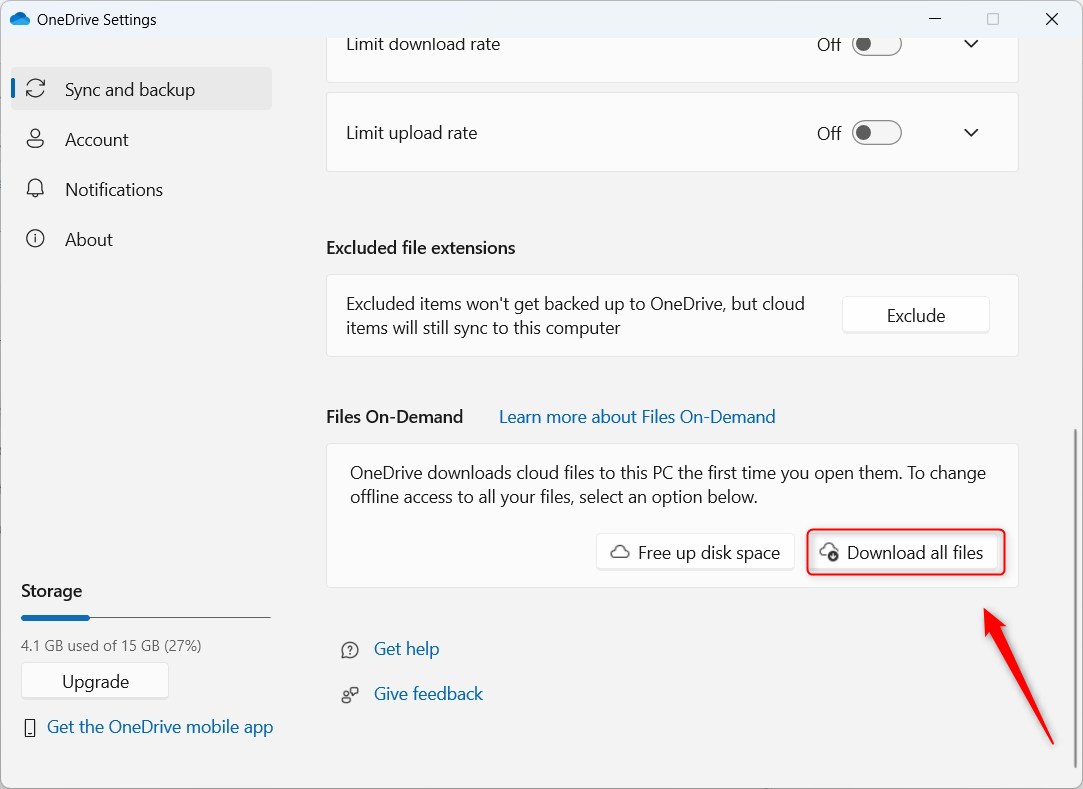The height and width of the screenshot is (789, 1083).
Task: Open the About info icon
Action: tap(35, 239)
